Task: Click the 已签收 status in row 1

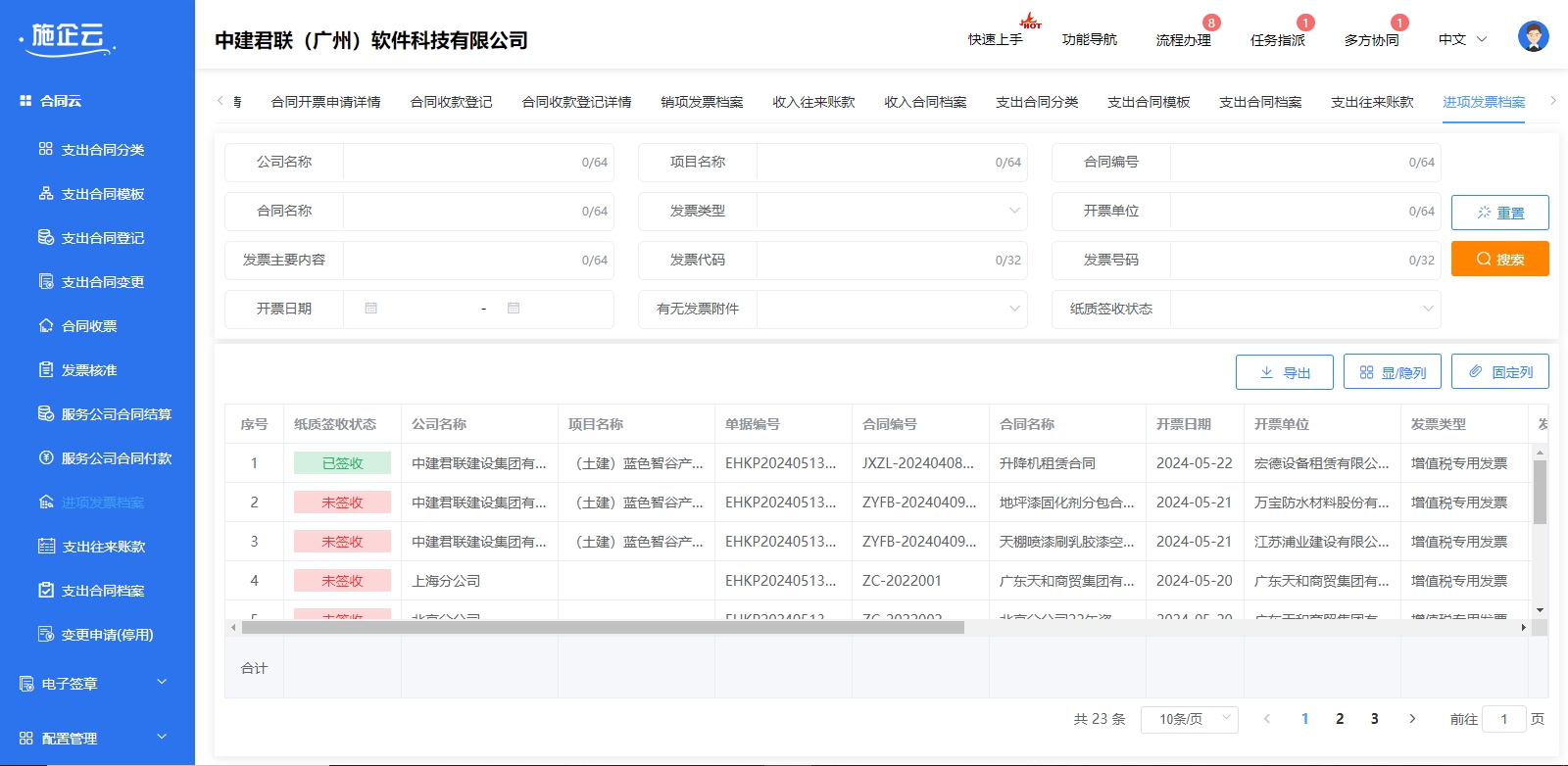Action: 342,463
